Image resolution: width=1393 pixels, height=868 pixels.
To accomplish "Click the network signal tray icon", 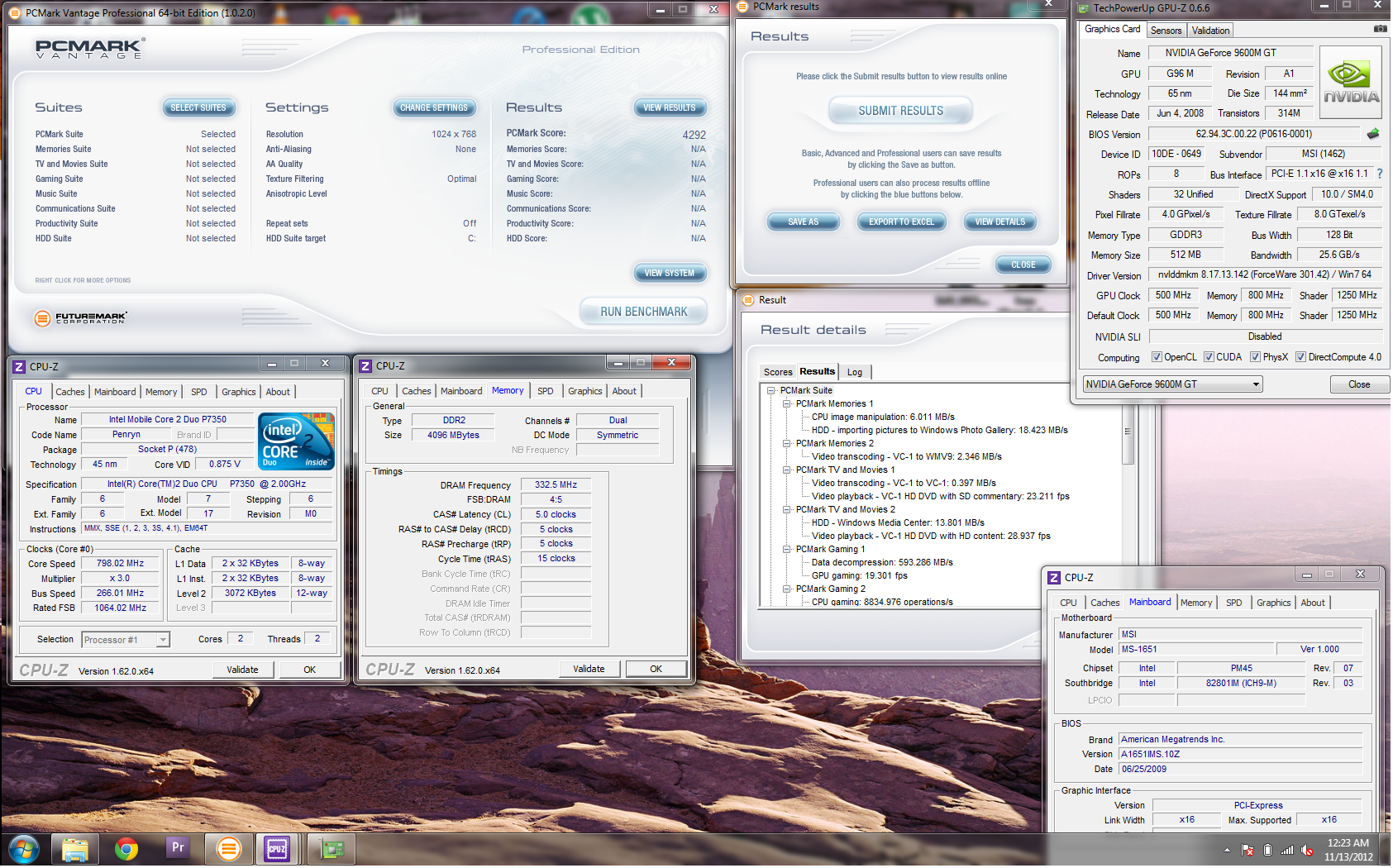I will point(1287,850).
